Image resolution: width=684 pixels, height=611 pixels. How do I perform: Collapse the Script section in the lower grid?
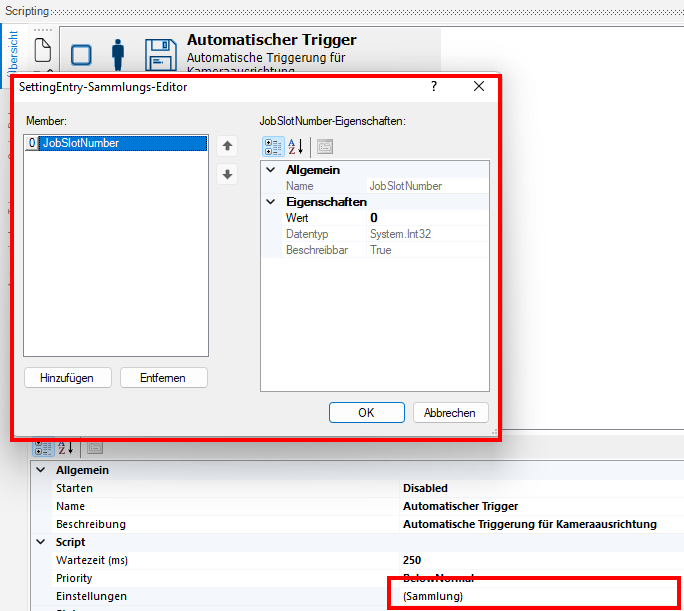(x=41, y=542)
